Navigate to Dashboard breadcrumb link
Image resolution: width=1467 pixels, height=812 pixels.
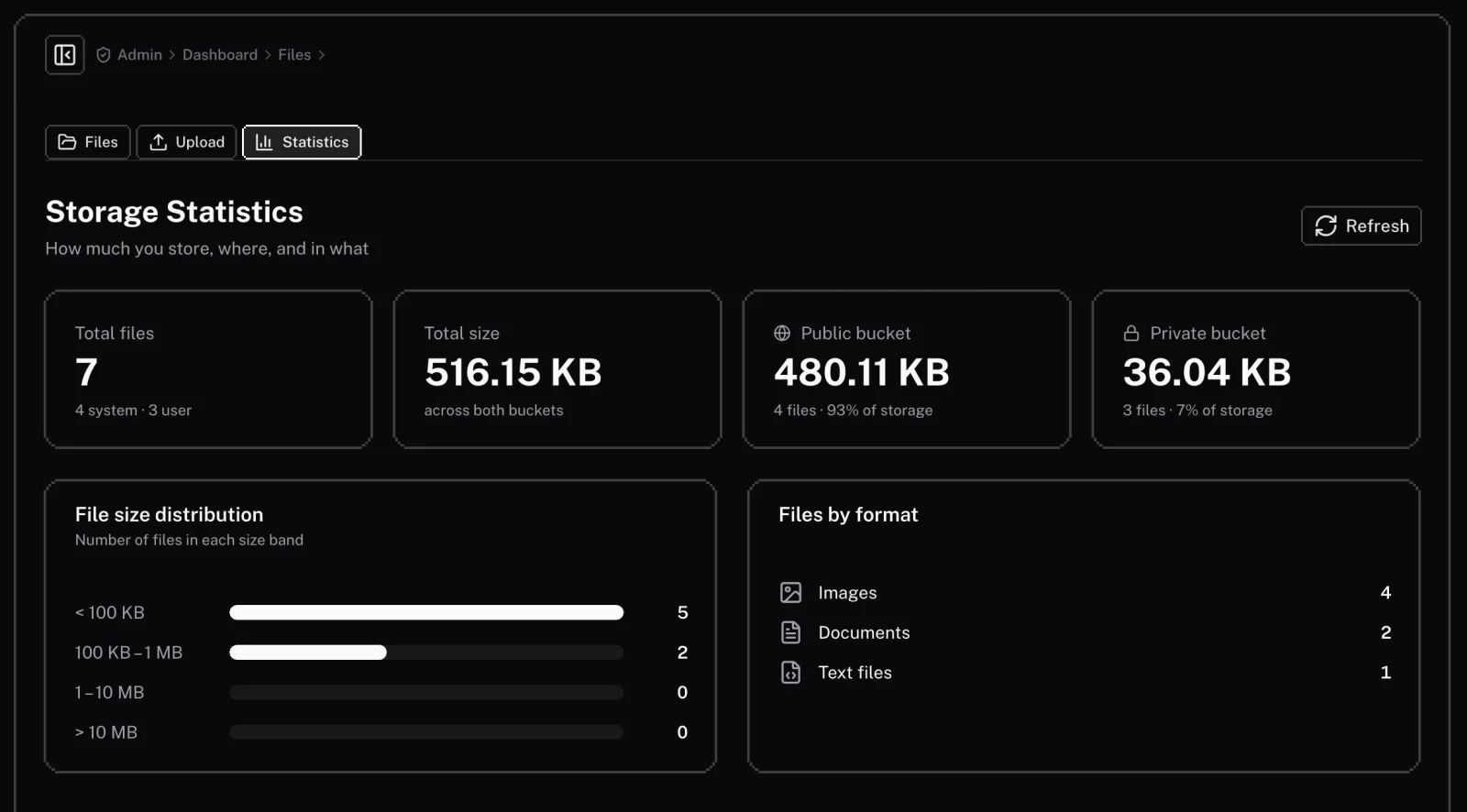tap(220, 55)
